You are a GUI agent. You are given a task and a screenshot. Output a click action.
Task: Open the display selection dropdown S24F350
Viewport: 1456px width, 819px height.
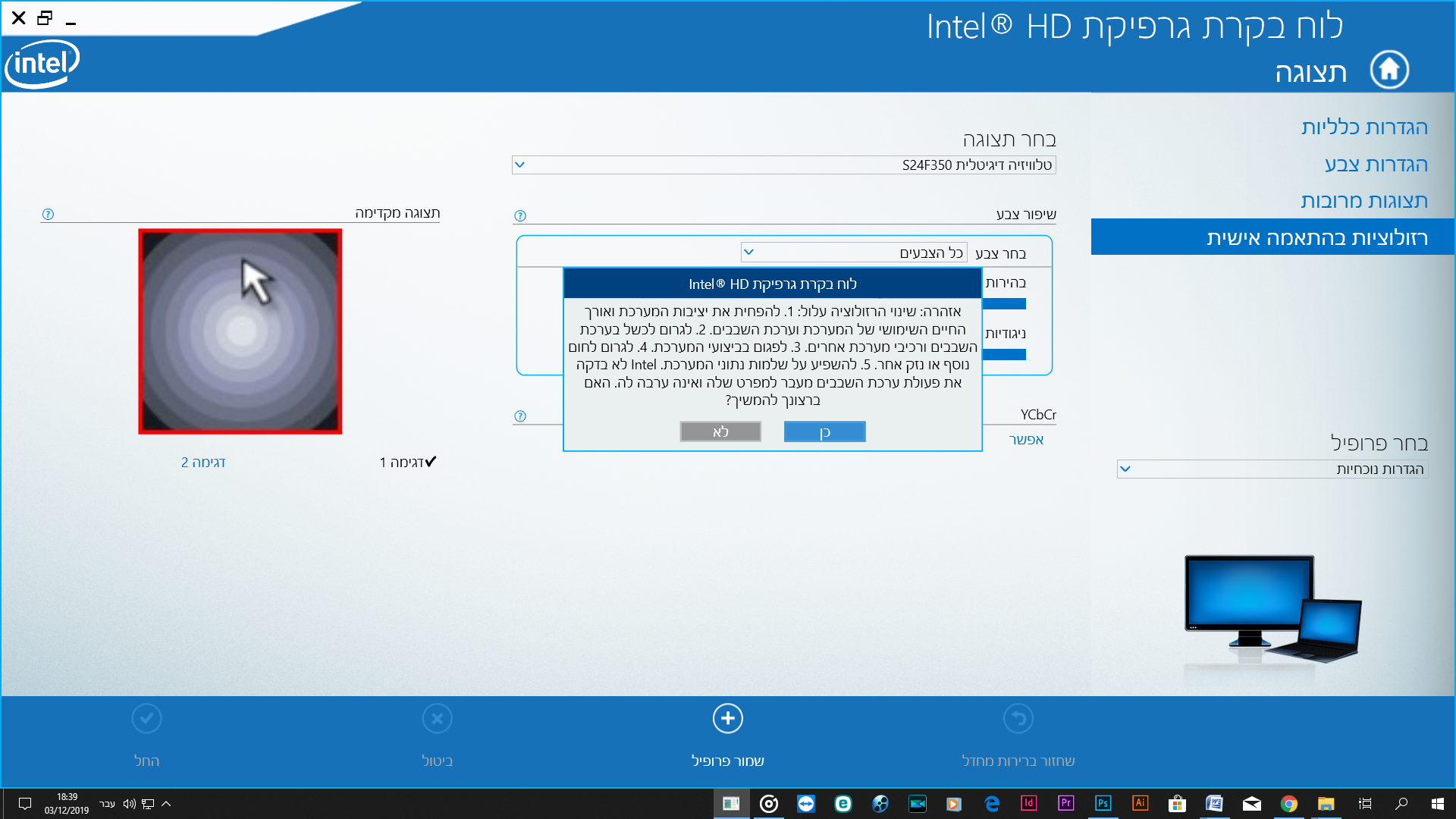pos(783,165)
